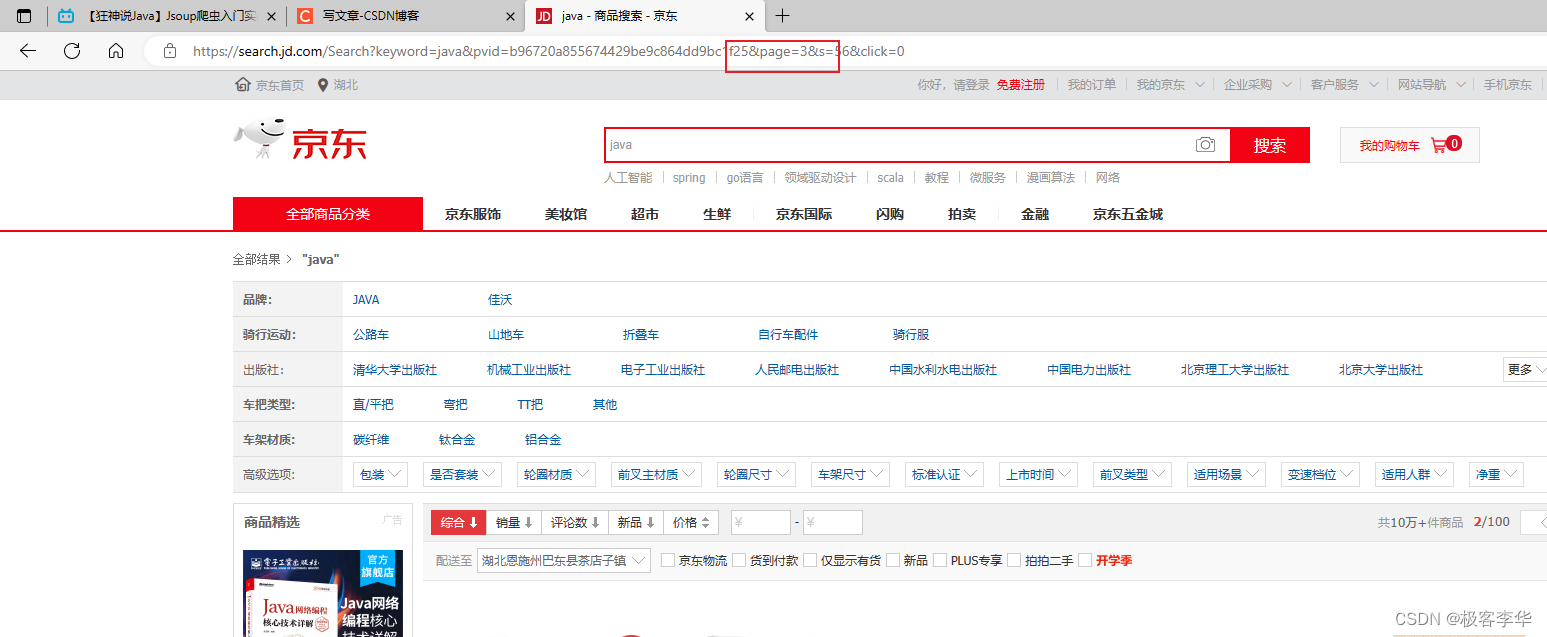Close the java 商品搜索 tab
Image resolution: width=1547 pixels, height=637 pixels.
[x=750, y=16]
